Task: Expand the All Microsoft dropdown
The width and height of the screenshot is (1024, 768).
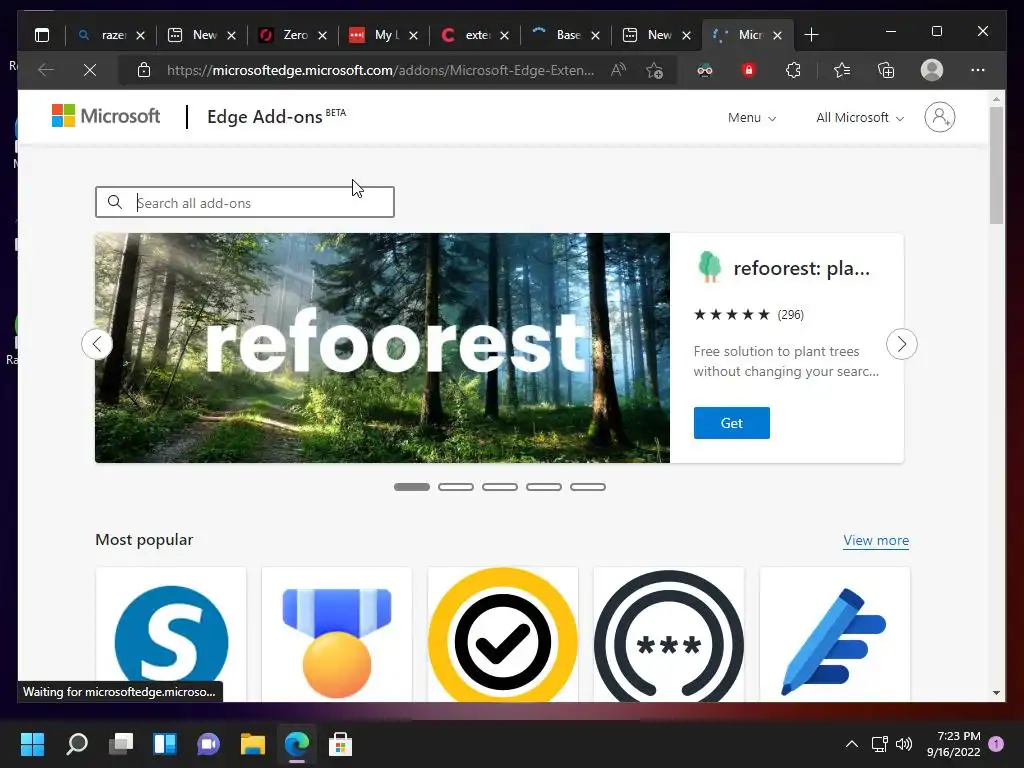Action: 860,118
